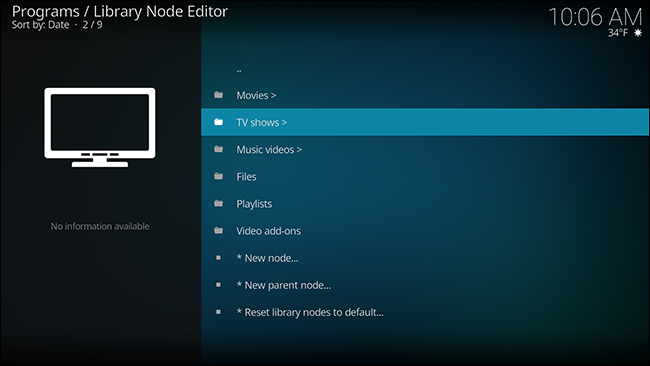Click the sunny weather icon
Image resolution: width=650 pixels, height=366 pixels.
[638, 33]
